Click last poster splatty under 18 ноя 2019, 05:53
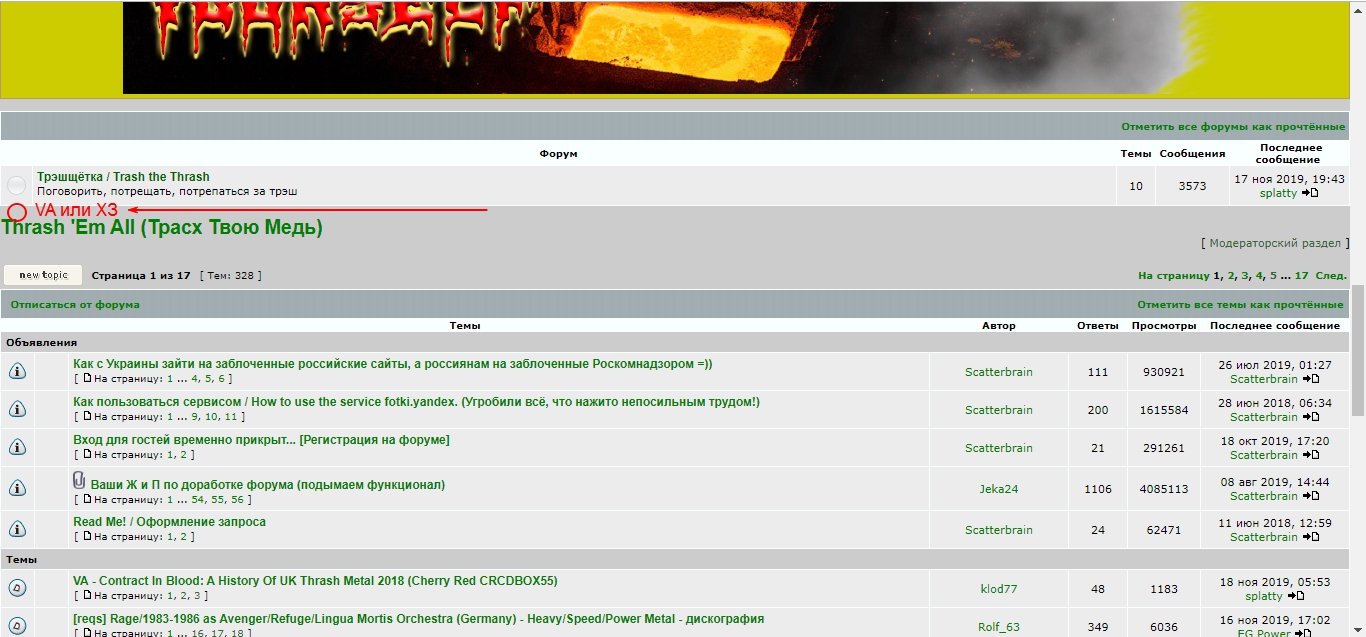The height and width of the screenshot is (637, 1366). [x=1264, y=596]
